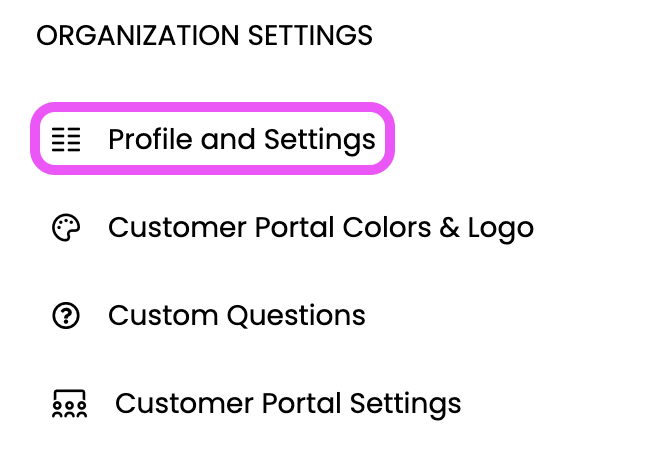Screen dimensions: 656x456
Task: Click the Organization Settings heading
Action: [205, 36]
